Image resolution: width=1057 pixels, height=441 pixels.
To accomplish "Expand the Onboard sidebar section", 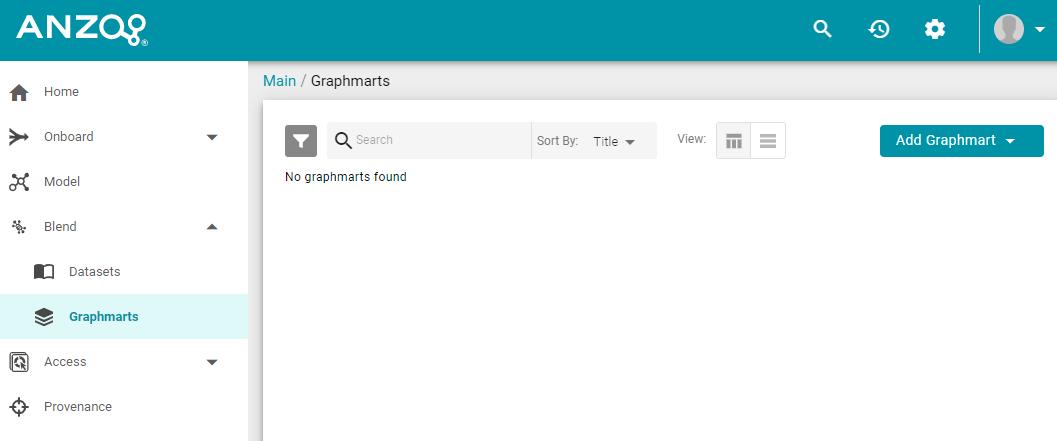I will [212, 137].
